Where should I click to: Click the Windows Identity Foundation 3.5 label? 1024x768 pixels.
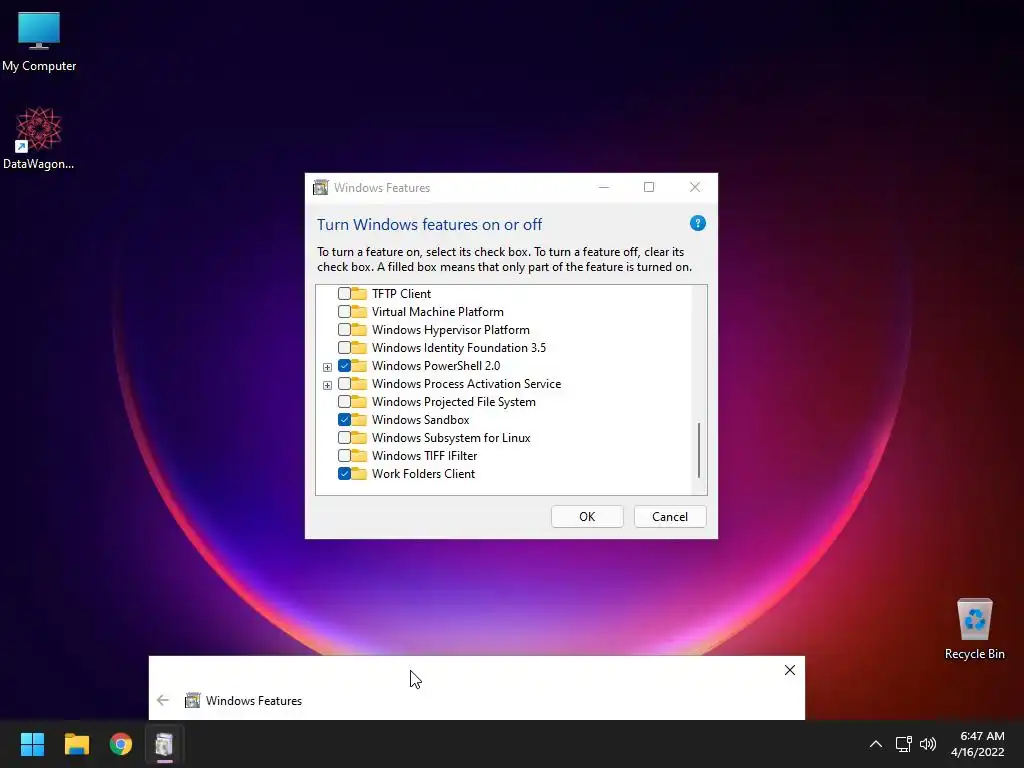click(458, 347)
